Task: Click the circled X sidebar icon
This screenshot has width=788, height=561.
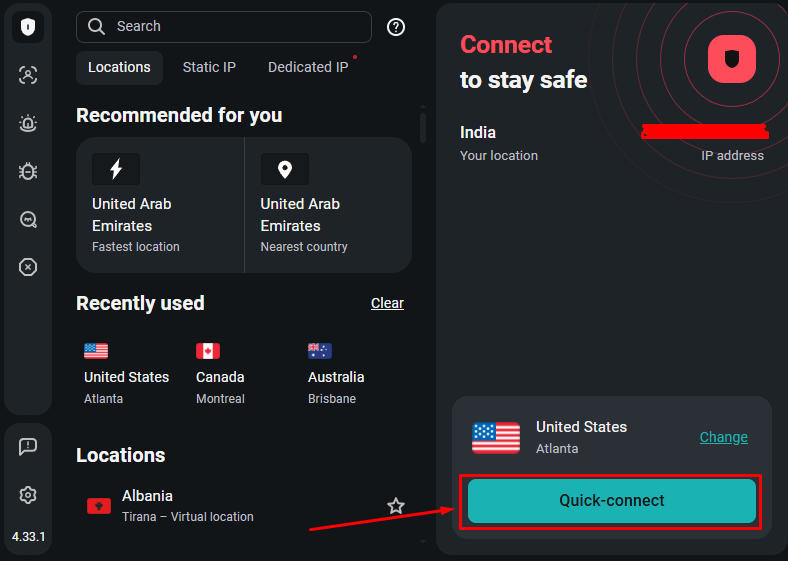Action: (x=28, y=267)
